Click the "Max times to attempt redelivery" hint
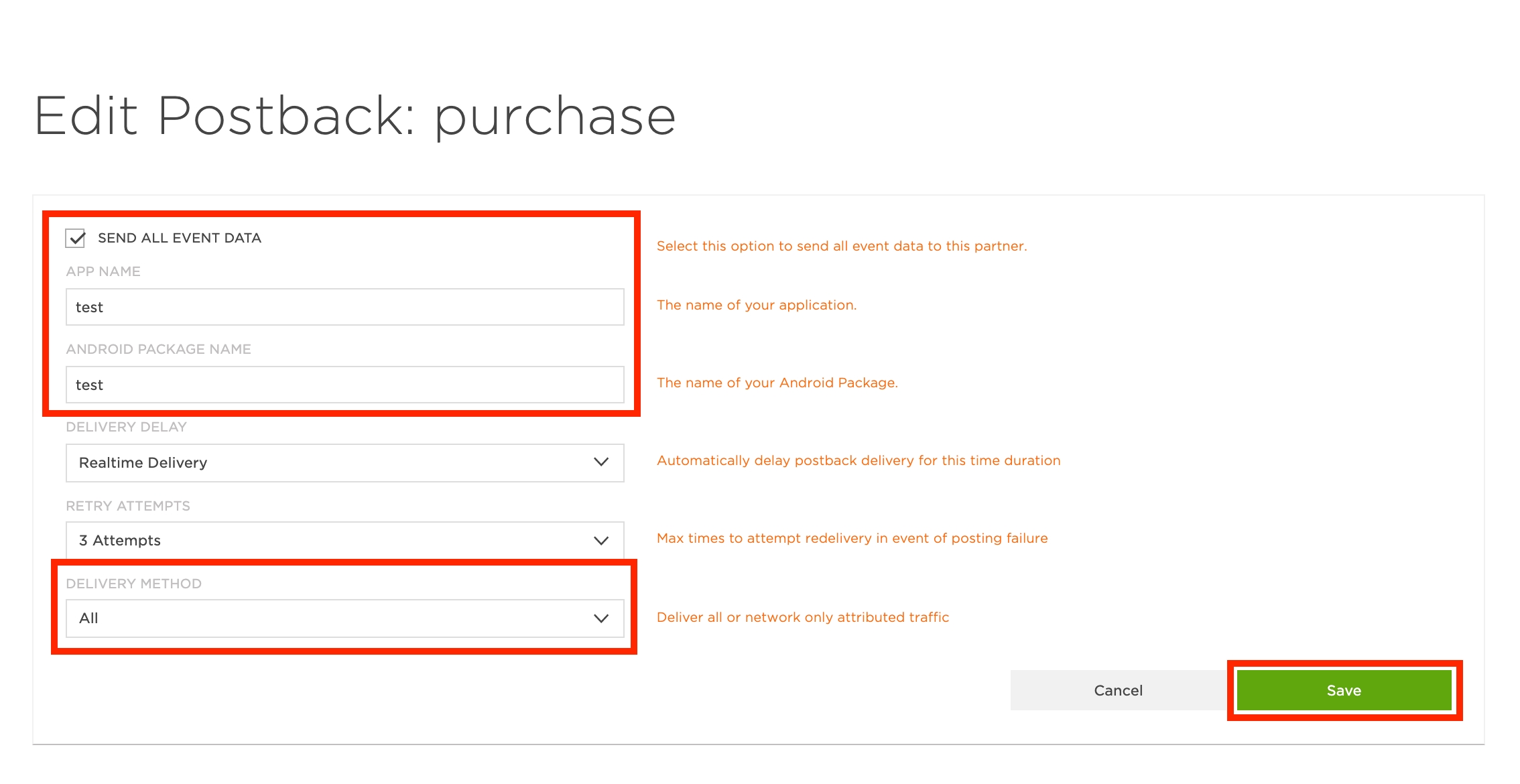Viewport: 1520px width, 784px height. (852, 538)
